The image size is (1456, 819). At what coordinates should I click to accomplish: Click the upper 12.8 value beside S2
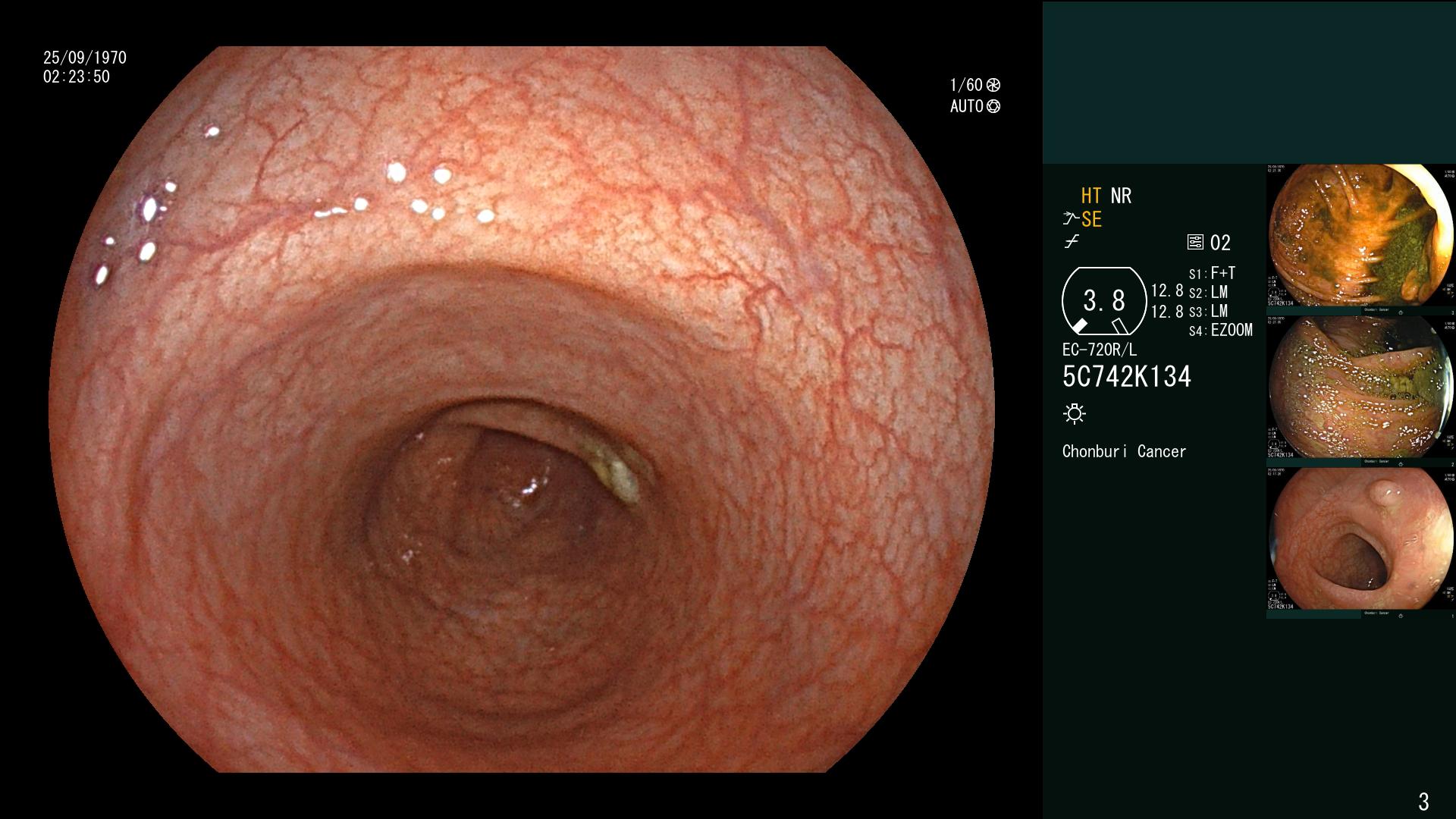[x=1167, y=290]
